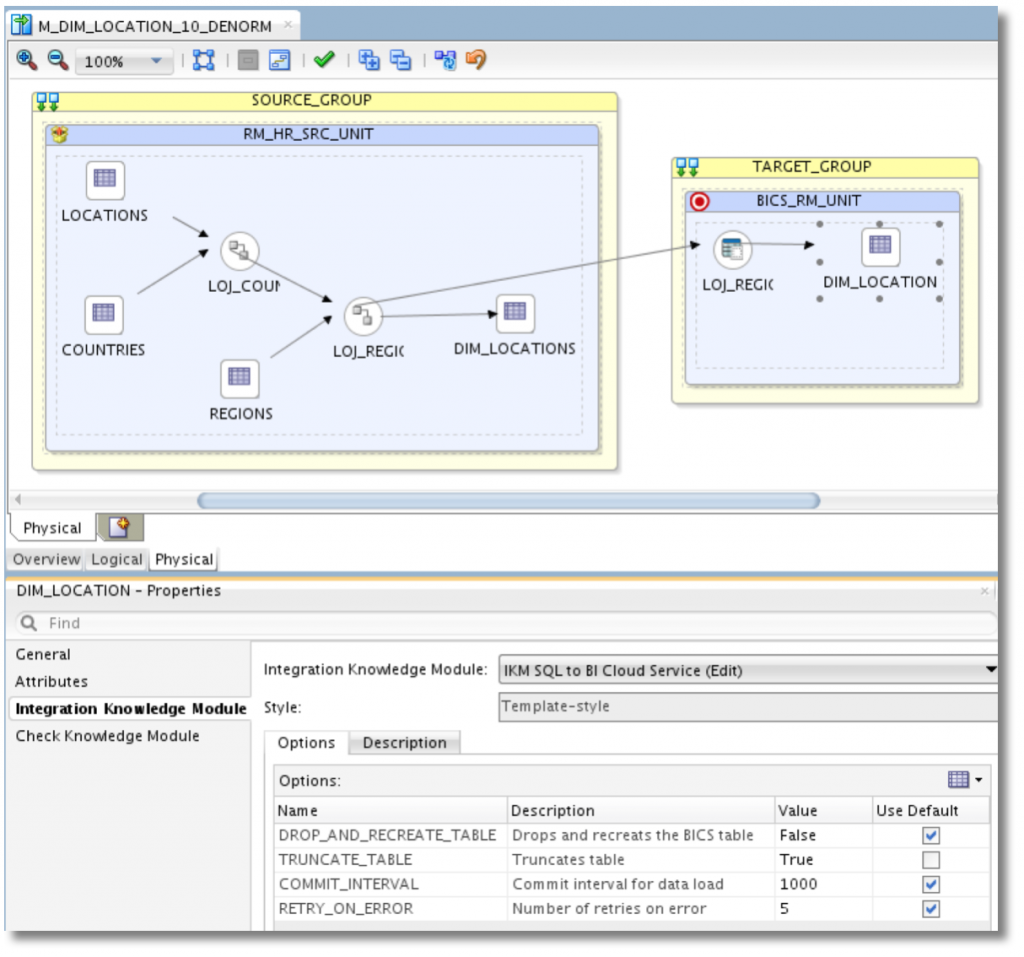Click the RM_HR_SRC_UNIT execution unit icon
1024x957 pixels.
(59, 135)
